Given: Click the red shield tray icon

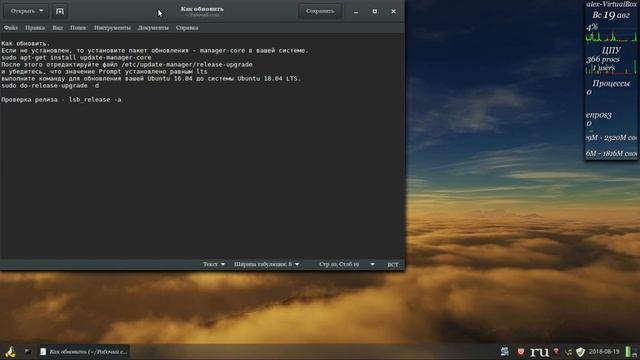Looking at the screenshot, I should pos(520,351).
